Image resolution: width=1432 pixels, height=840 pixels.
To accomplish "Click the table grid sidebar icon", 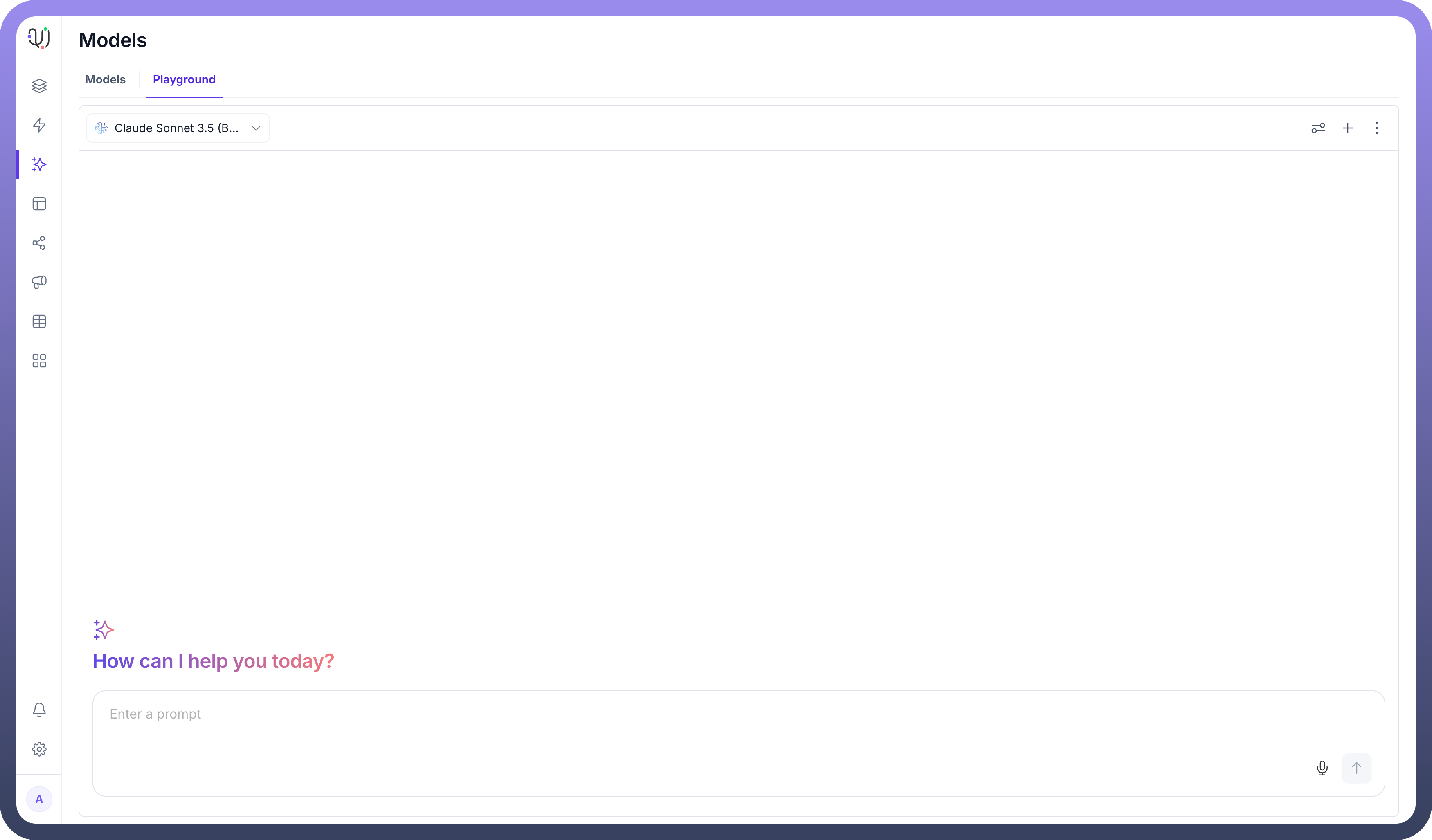I will click(x=39, y=321).
